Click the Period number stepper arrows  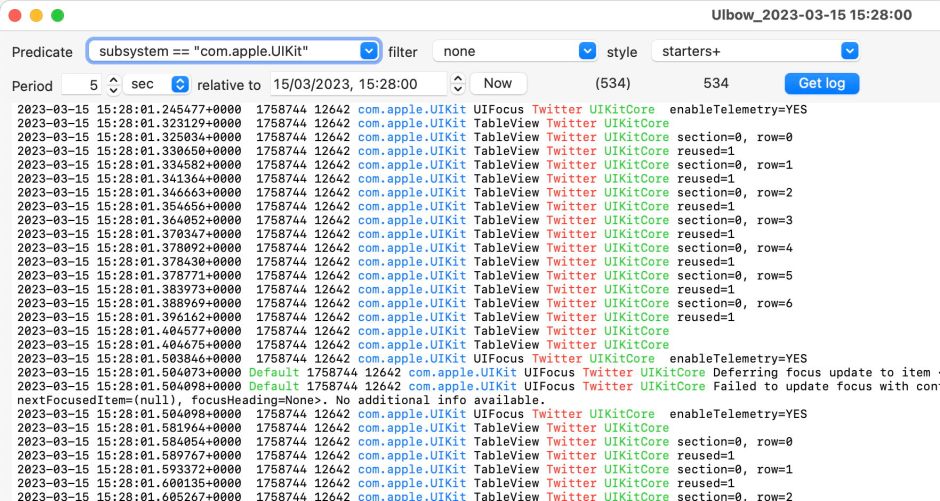[114, 84]
